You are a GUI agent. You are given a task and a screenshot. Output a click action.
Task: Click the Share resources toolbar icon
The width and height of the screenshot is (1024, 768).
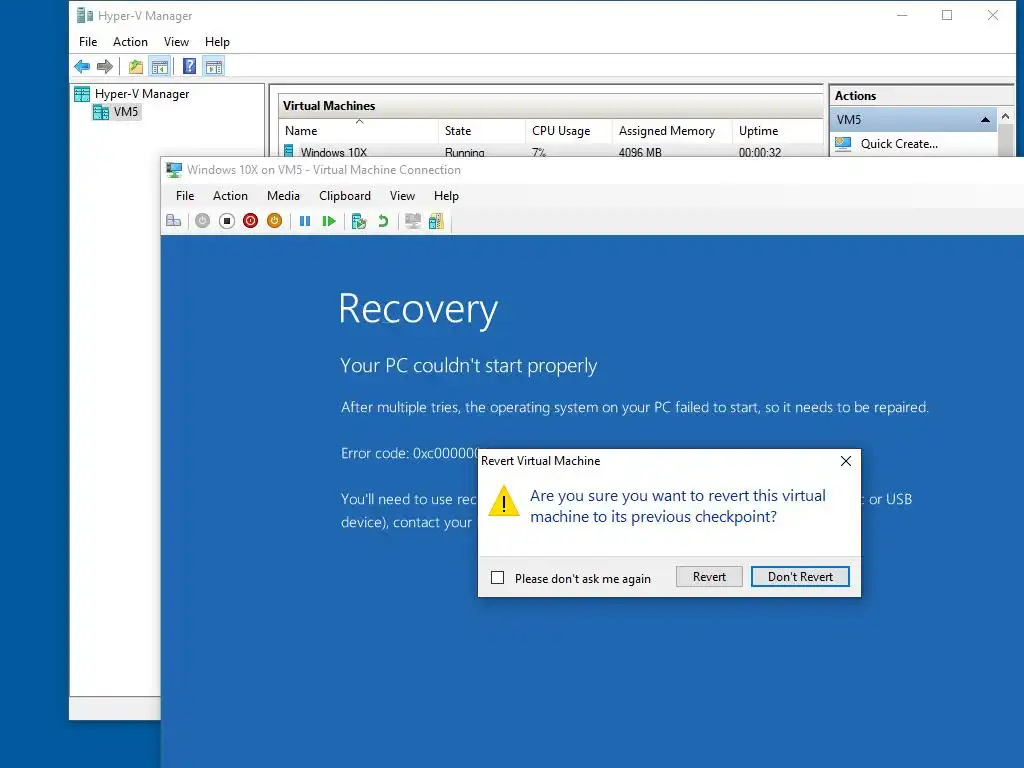[x=436, y=221]
